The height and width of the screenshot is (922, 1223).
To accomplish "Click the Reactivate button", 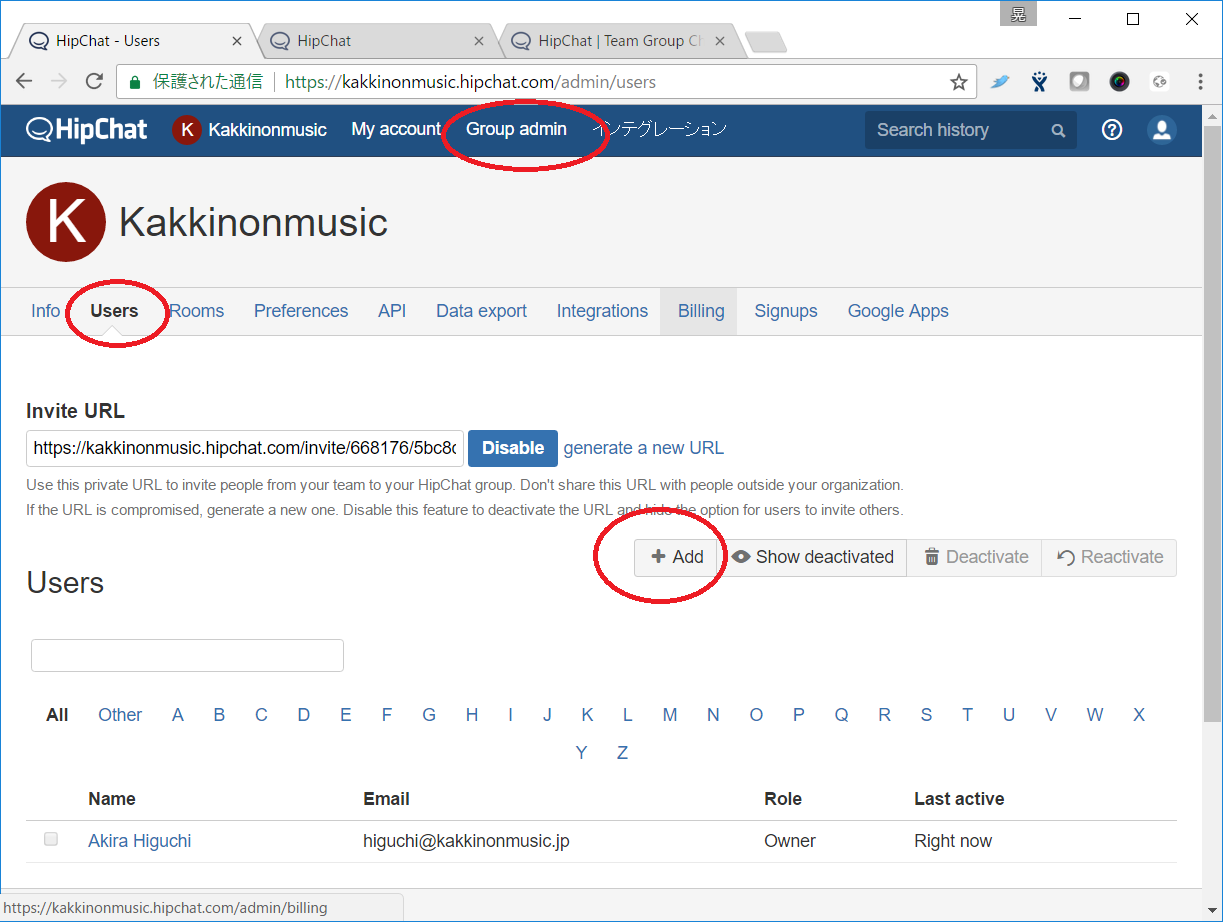I will (1109, 558).
